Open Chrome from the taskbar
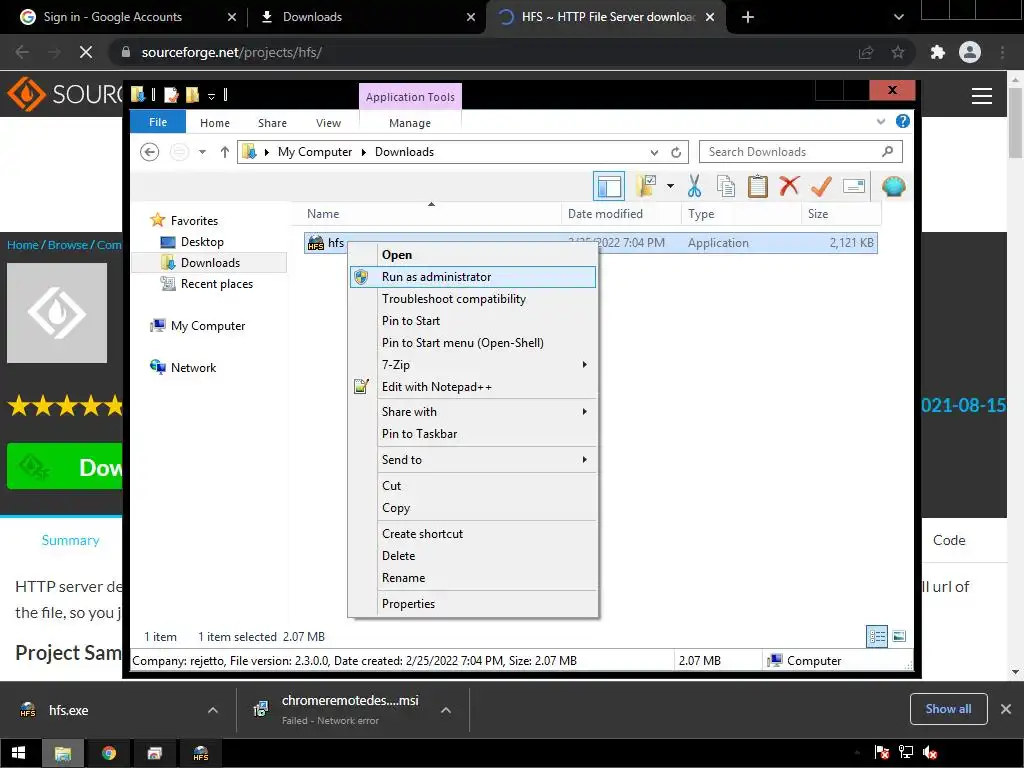Viewport: 1024px width, 768px height. tap(108, 753)
